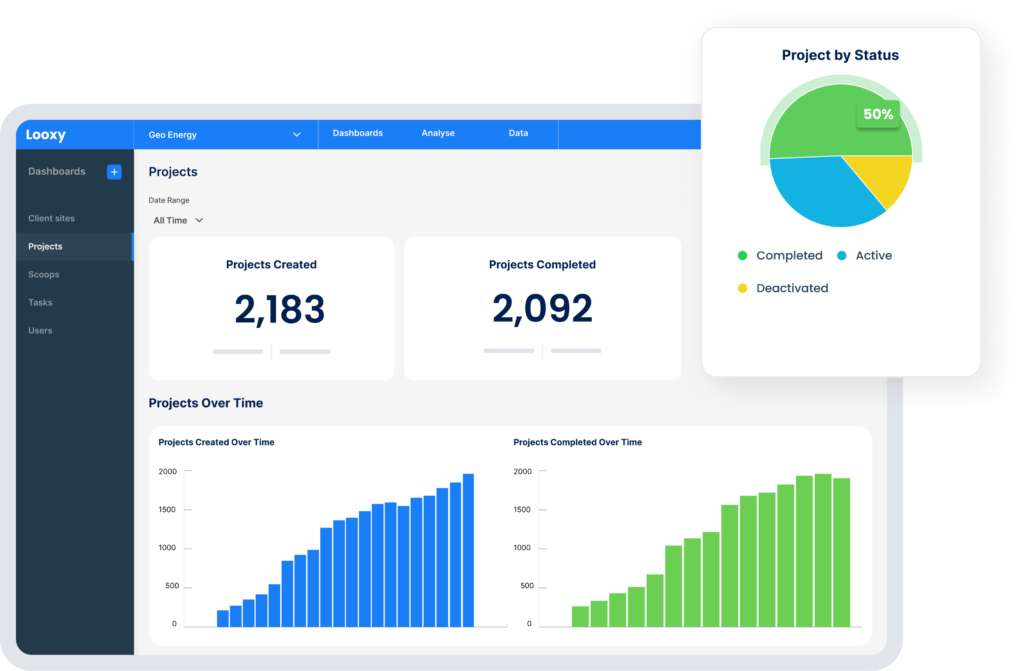Screen dimensions: 1024x671
Task: Click the plus icon next to Dashboards
Action: 114,171
